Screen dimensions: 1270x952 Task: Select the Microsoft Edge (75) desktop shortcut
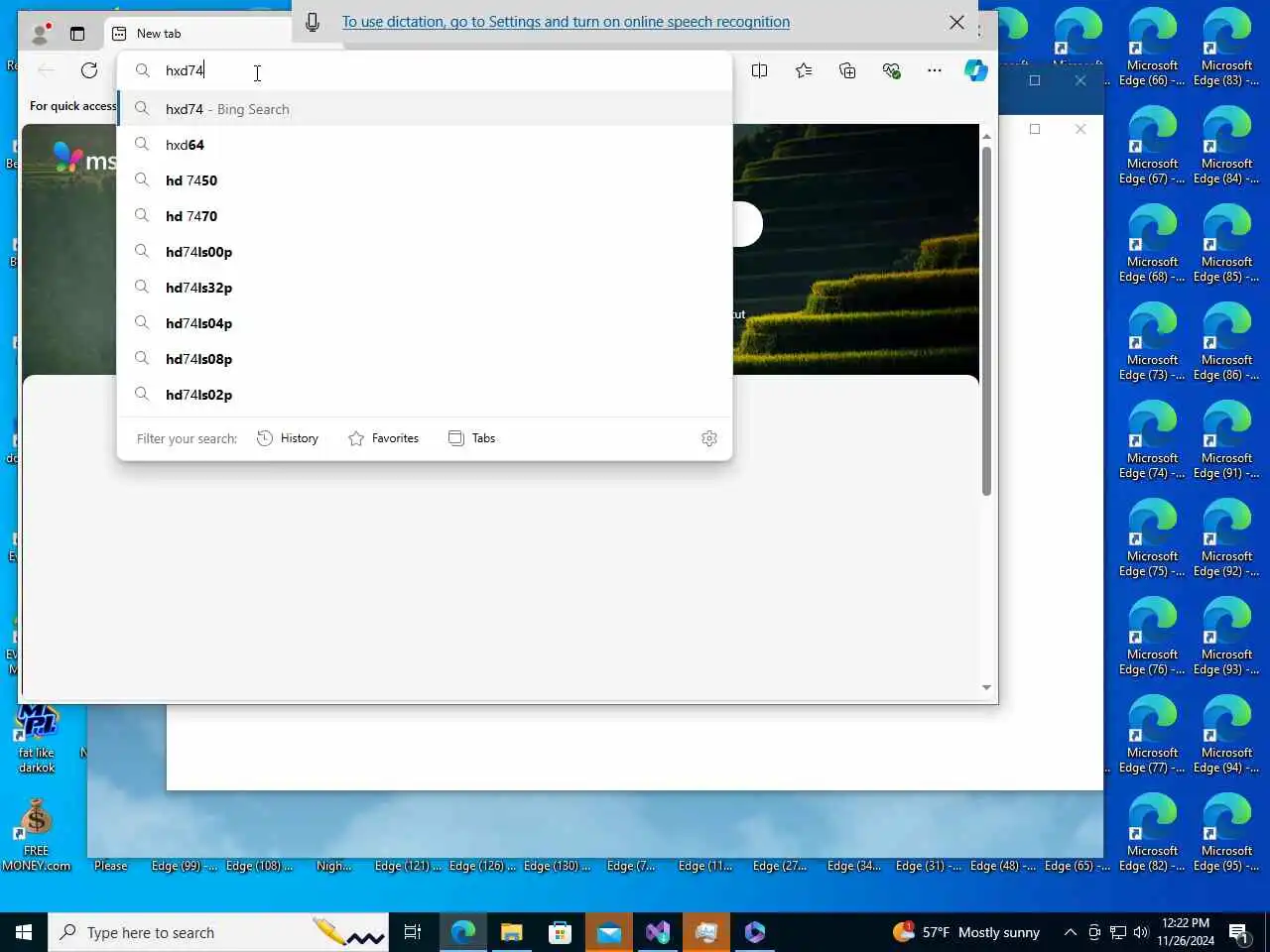click(1152, 538)
